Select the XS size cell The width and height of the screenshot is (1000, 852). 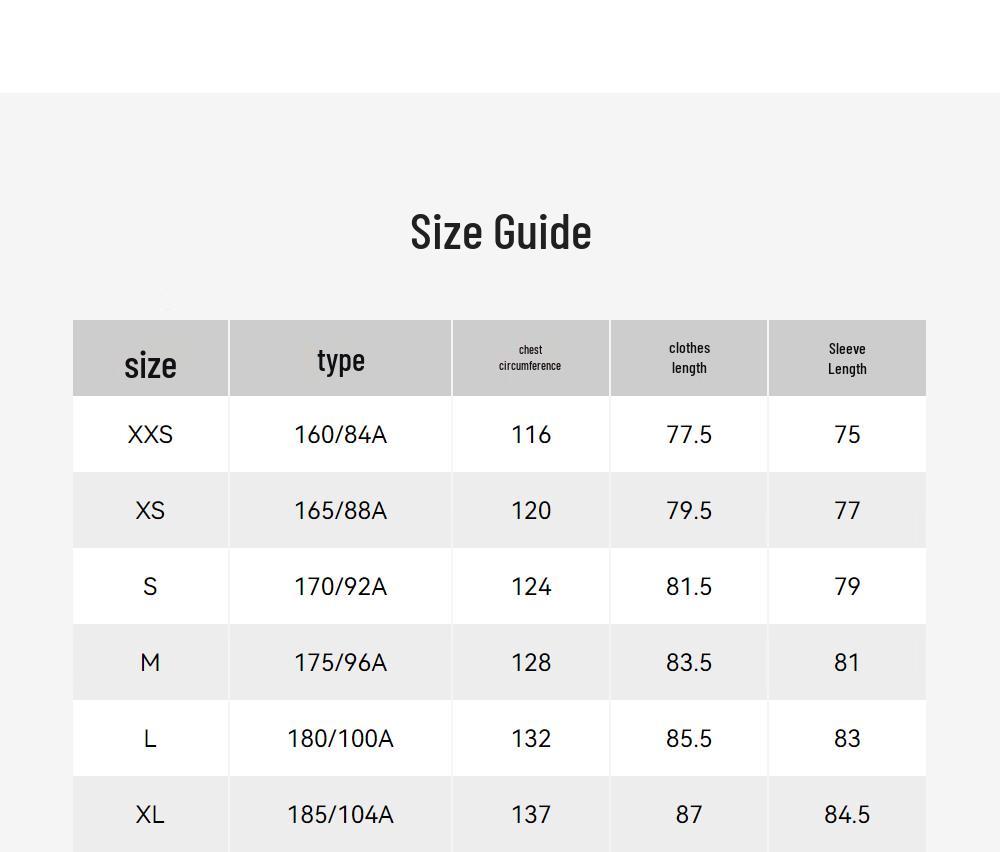point(151,511)
